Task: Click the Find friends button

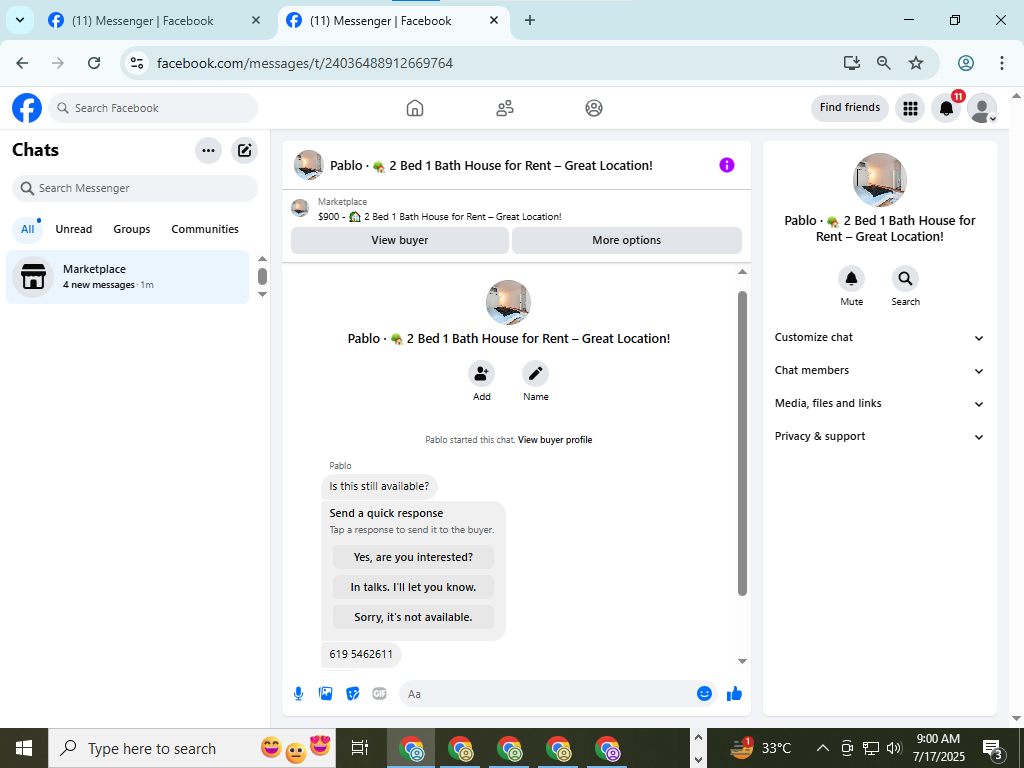Action: pyautogui.click(x=850, y=108)
